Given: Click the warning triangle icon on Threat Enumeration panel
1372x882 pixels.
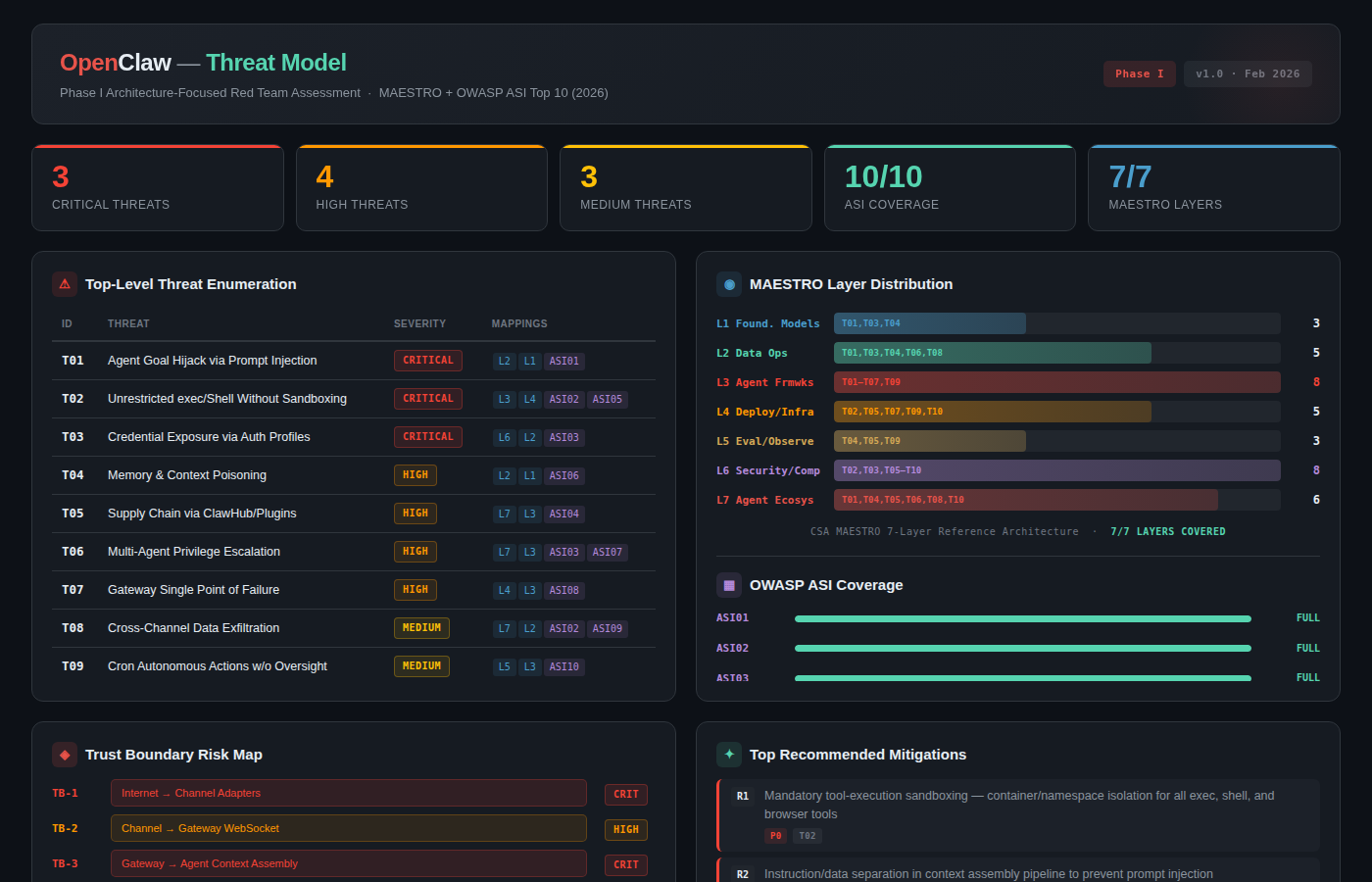Looking at the screenshot, I should 64,284.
